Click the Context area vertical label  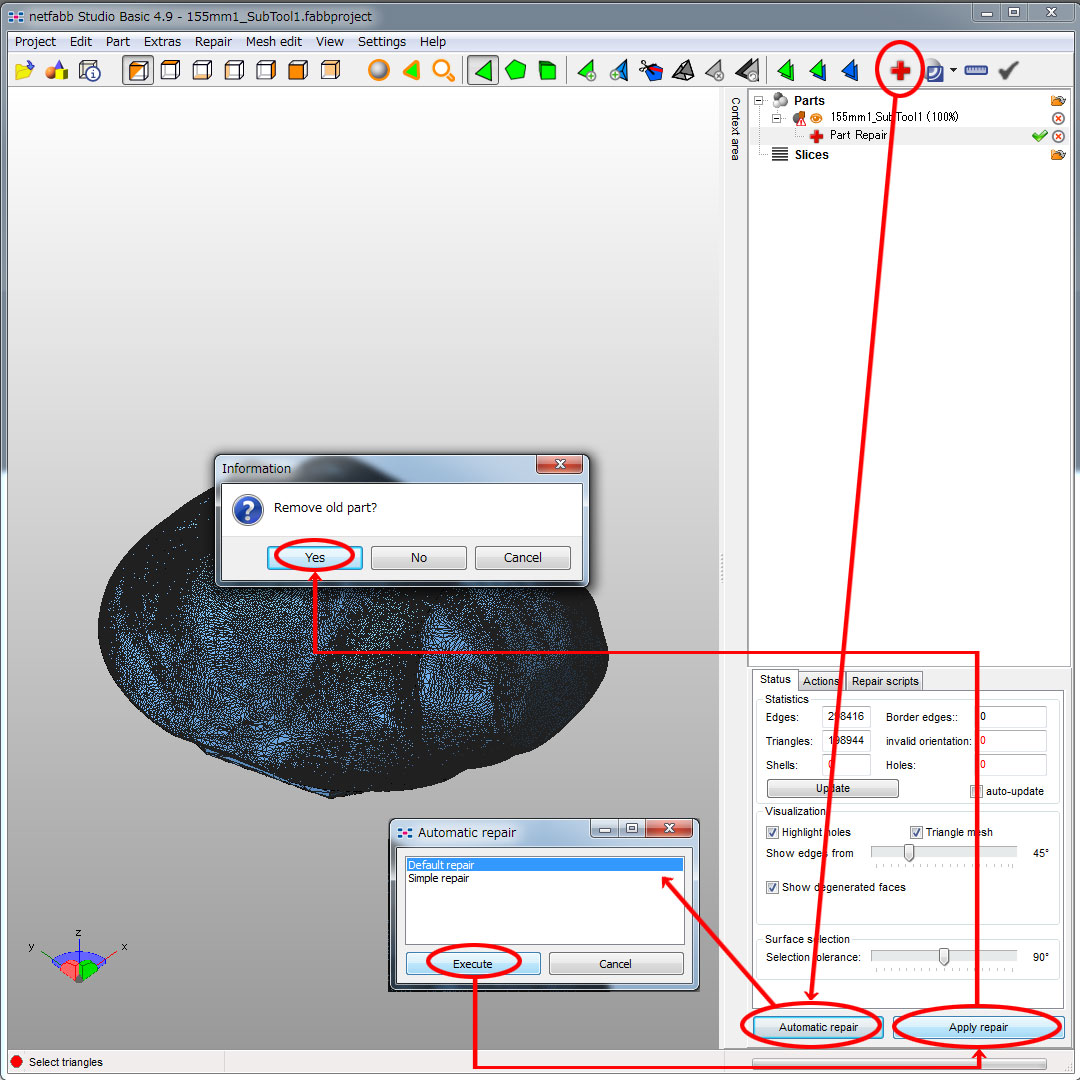[x=735, y=129]
